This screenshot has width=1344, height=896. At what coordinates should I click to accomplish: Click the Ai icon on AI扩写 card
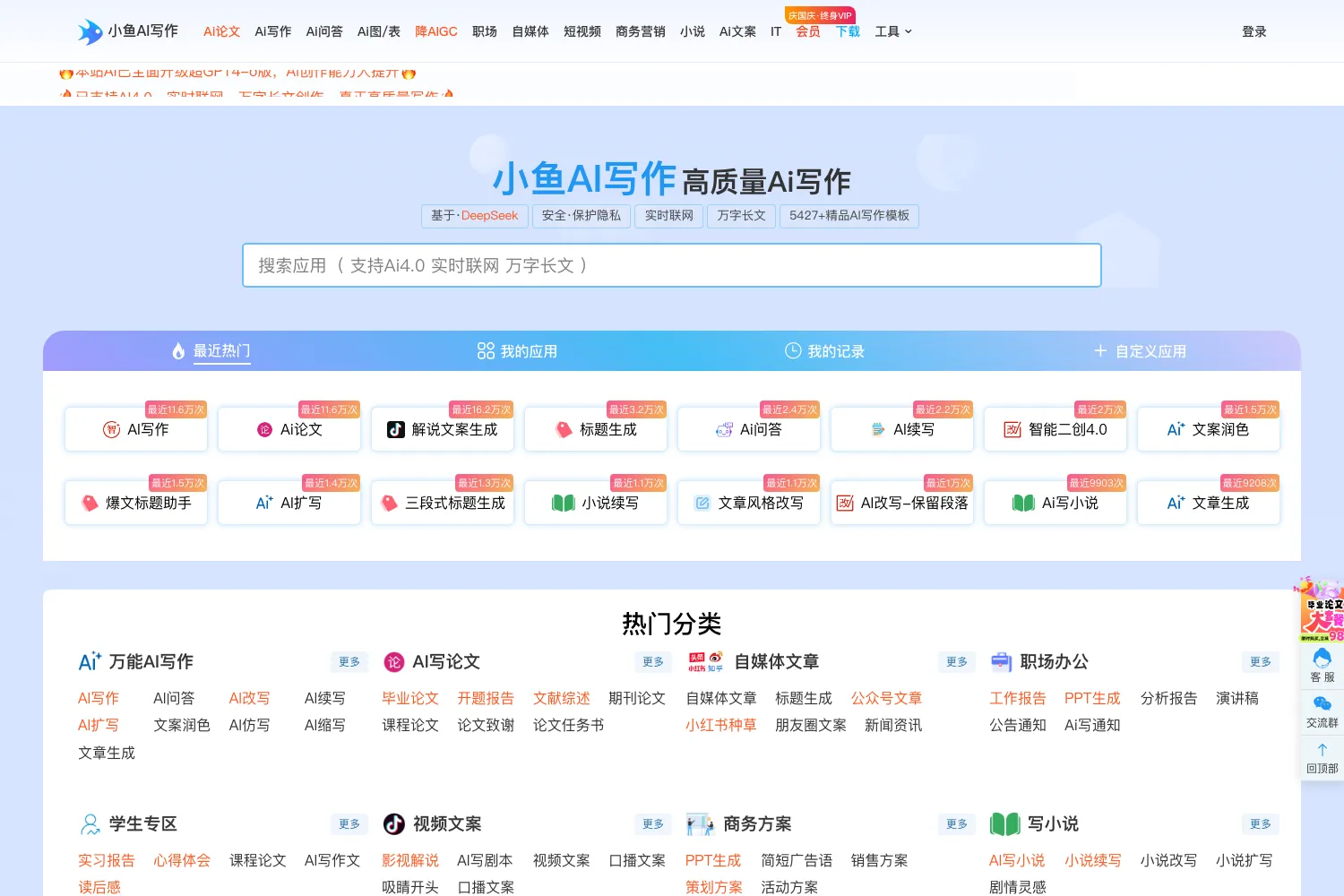[x=264, y=503]
